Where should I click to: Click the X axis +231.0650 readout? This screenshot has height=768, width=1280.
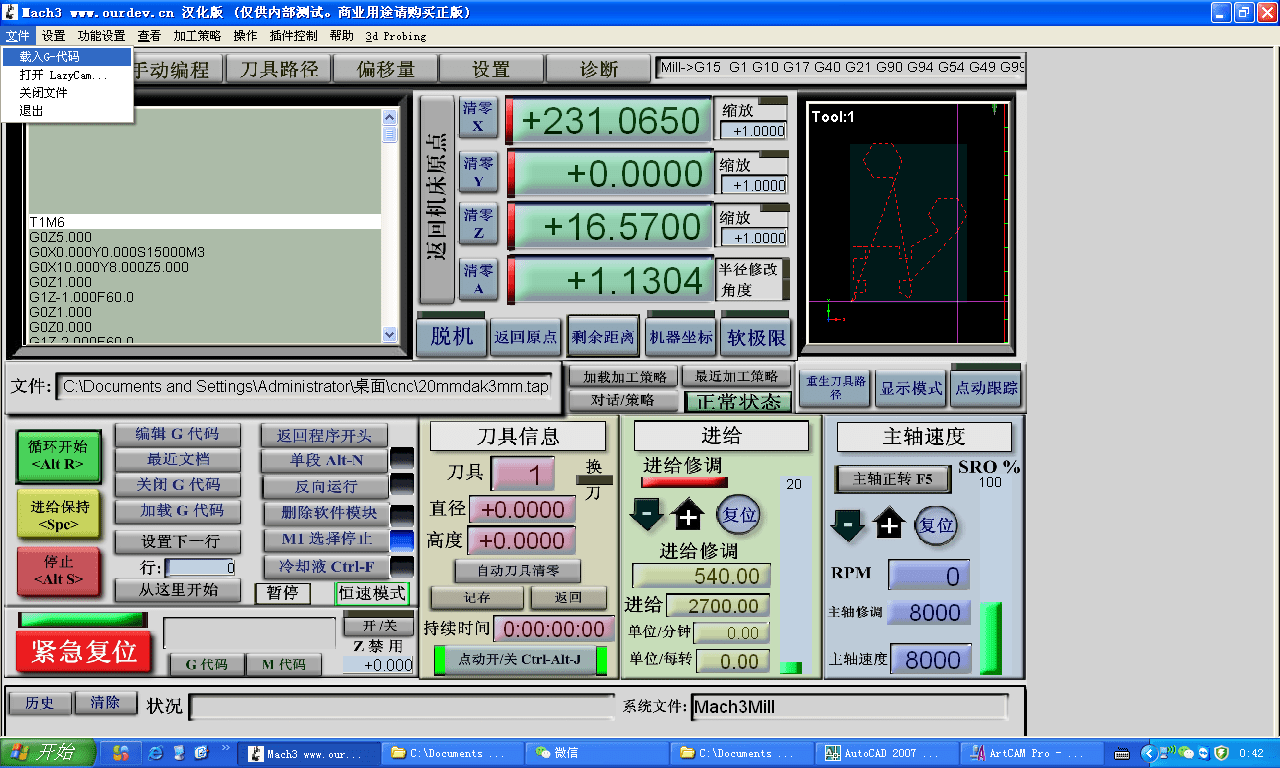[x=609, y=121]
